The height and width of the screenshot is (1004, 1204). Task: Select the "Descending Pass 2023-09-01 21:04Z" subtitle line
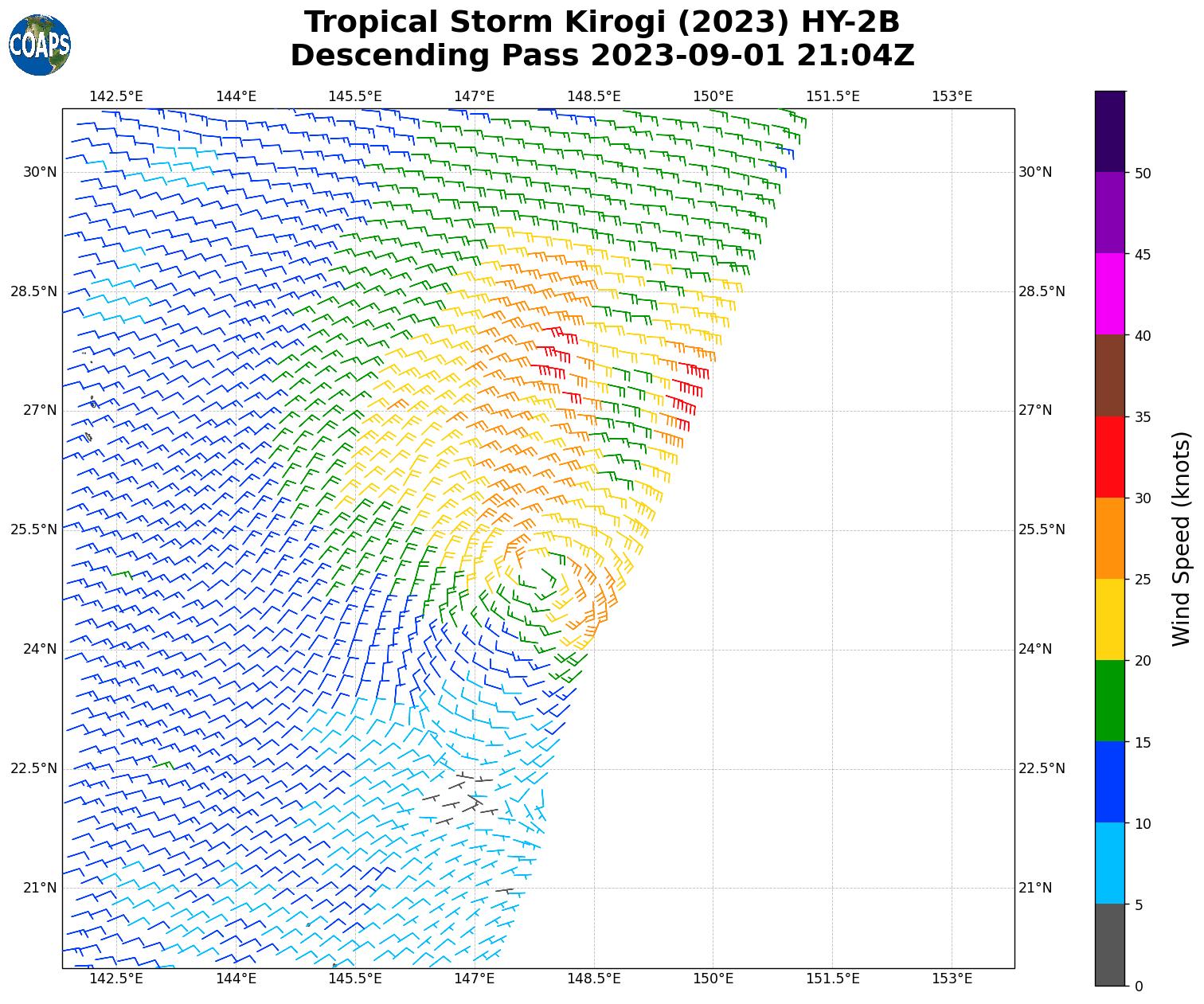602,56
